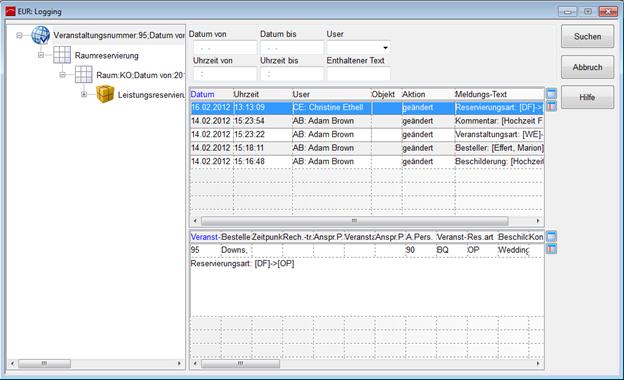Click the EUR Logging title bar app icon

click(10, 12)
